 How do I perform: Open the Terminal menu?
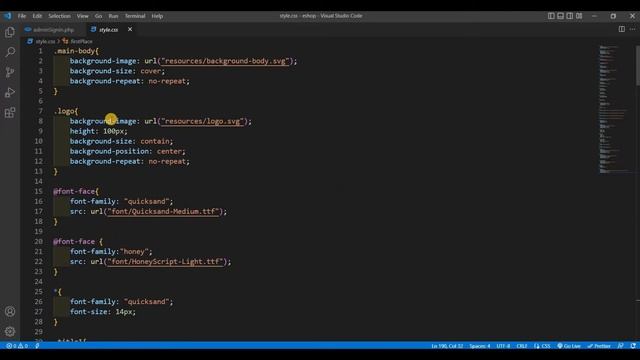click(x=135, y=16)
